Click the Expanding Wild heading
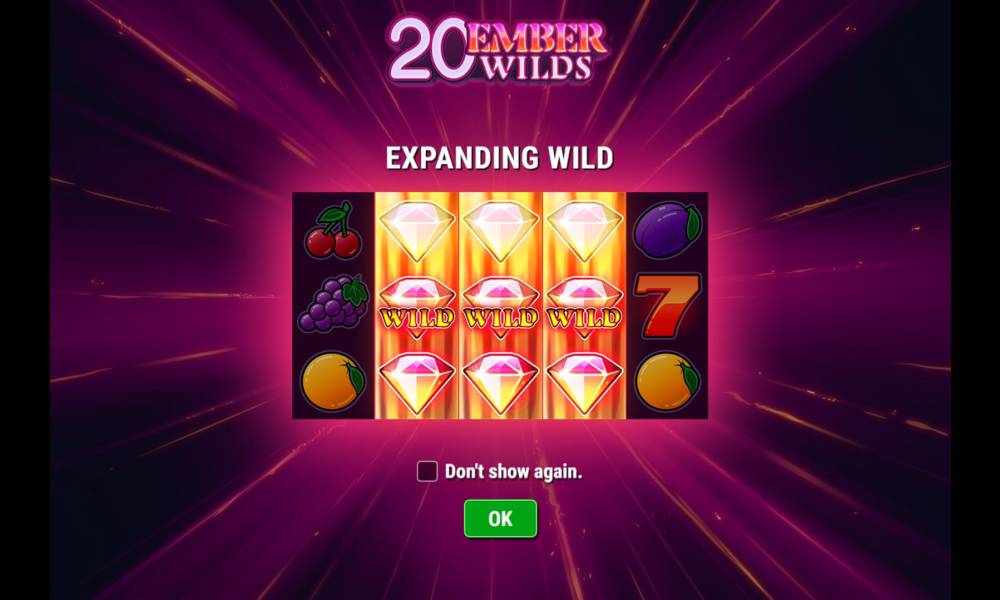 499,158
